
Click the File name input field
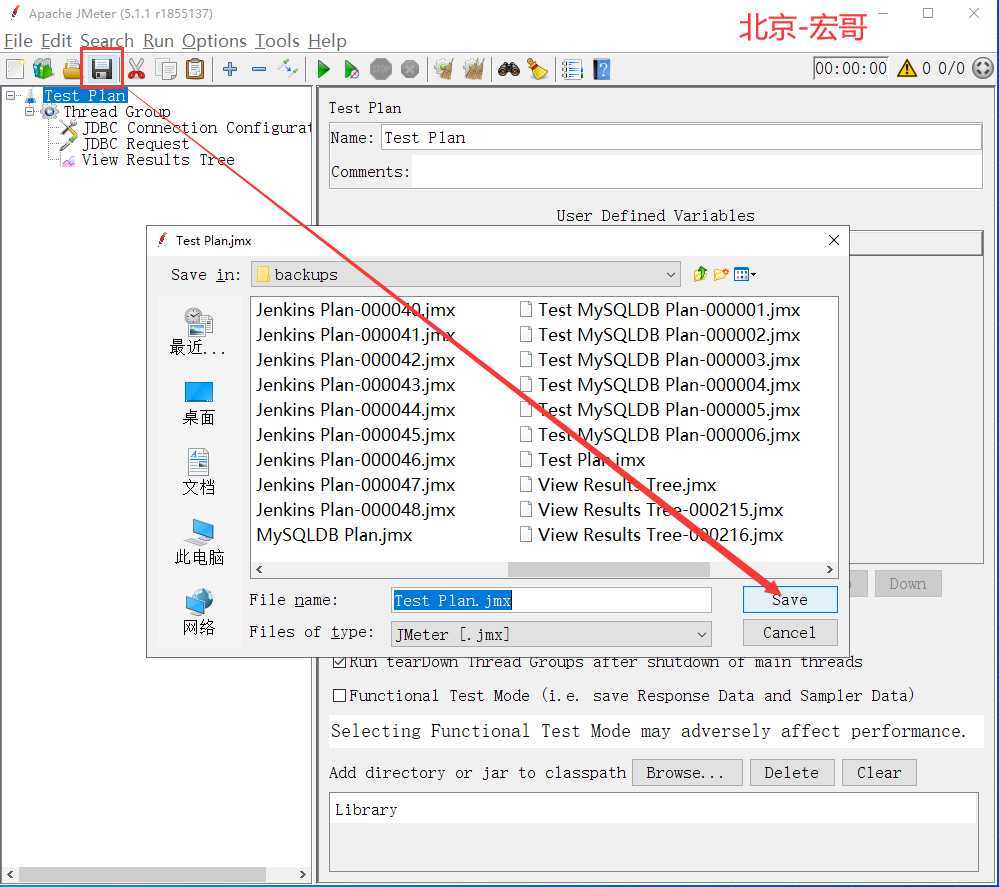(x=551, y=600)
